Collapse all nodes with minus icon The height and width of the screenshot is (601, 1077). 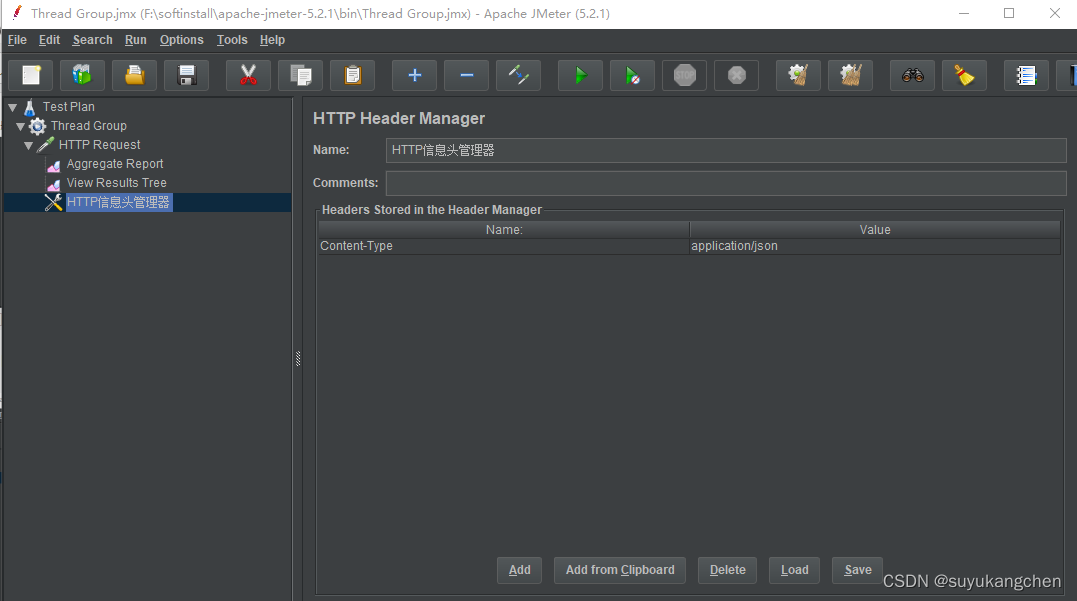coord(466,76)
